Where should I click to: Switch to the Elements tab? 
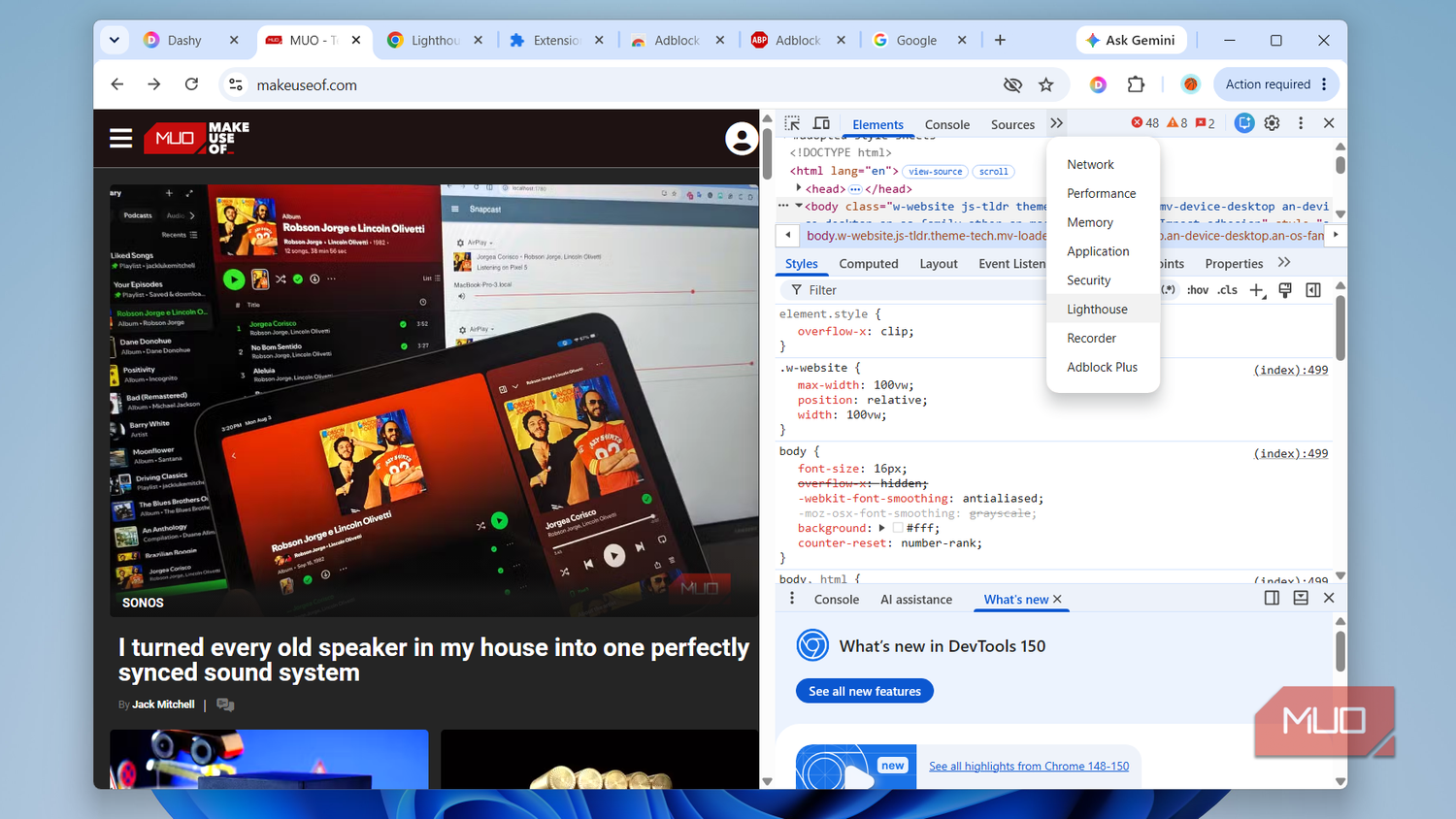point(877,124)
